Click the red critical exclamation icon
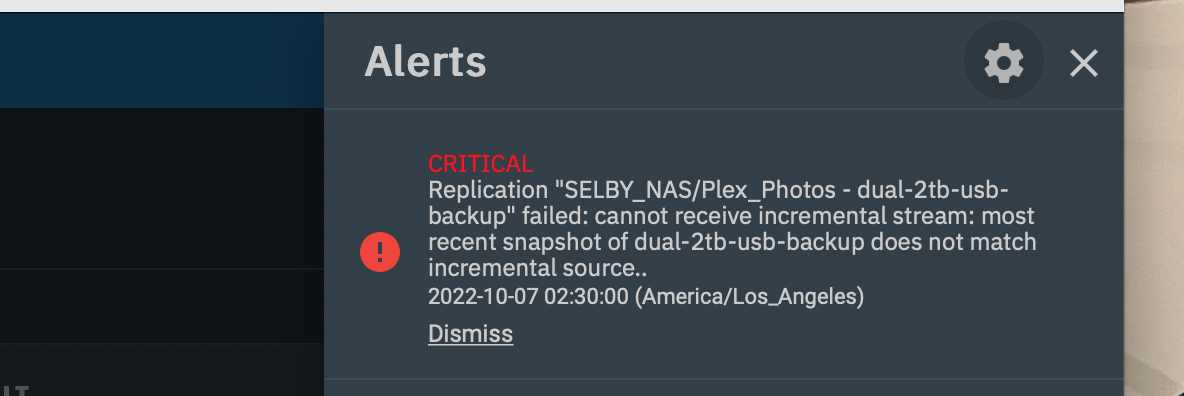 (x=380, y=252)
